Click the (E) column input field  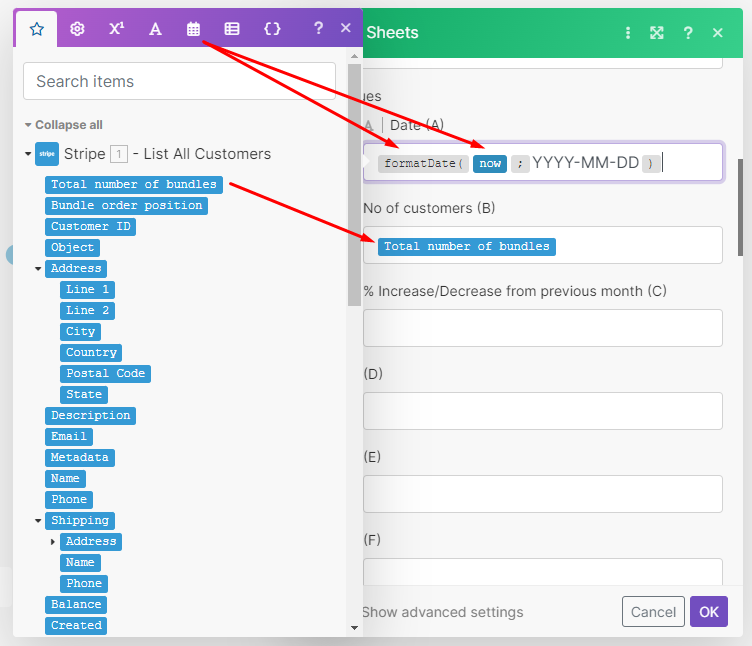[x=543, y=494]
